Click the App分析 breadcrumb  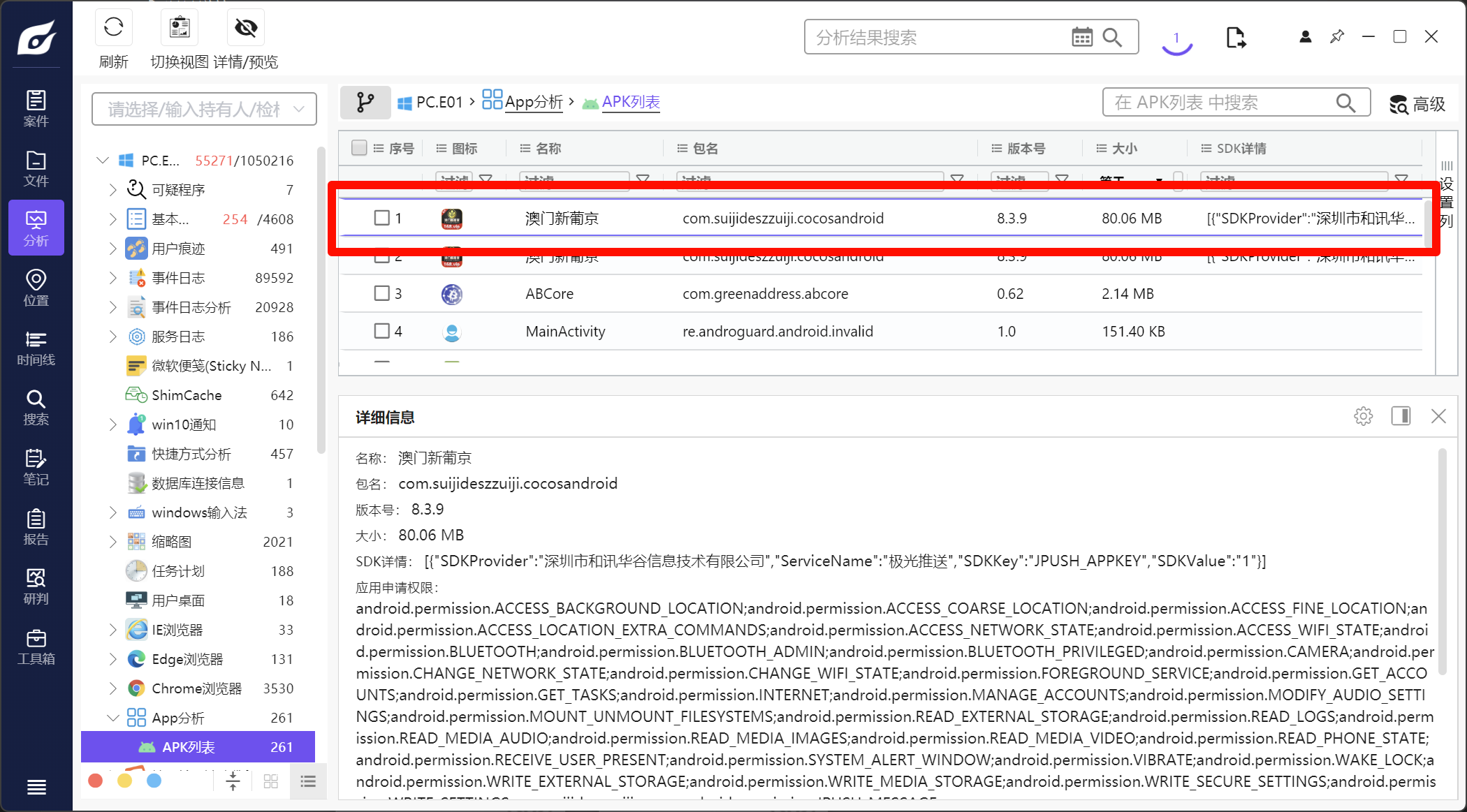click(x=523, y=102)
